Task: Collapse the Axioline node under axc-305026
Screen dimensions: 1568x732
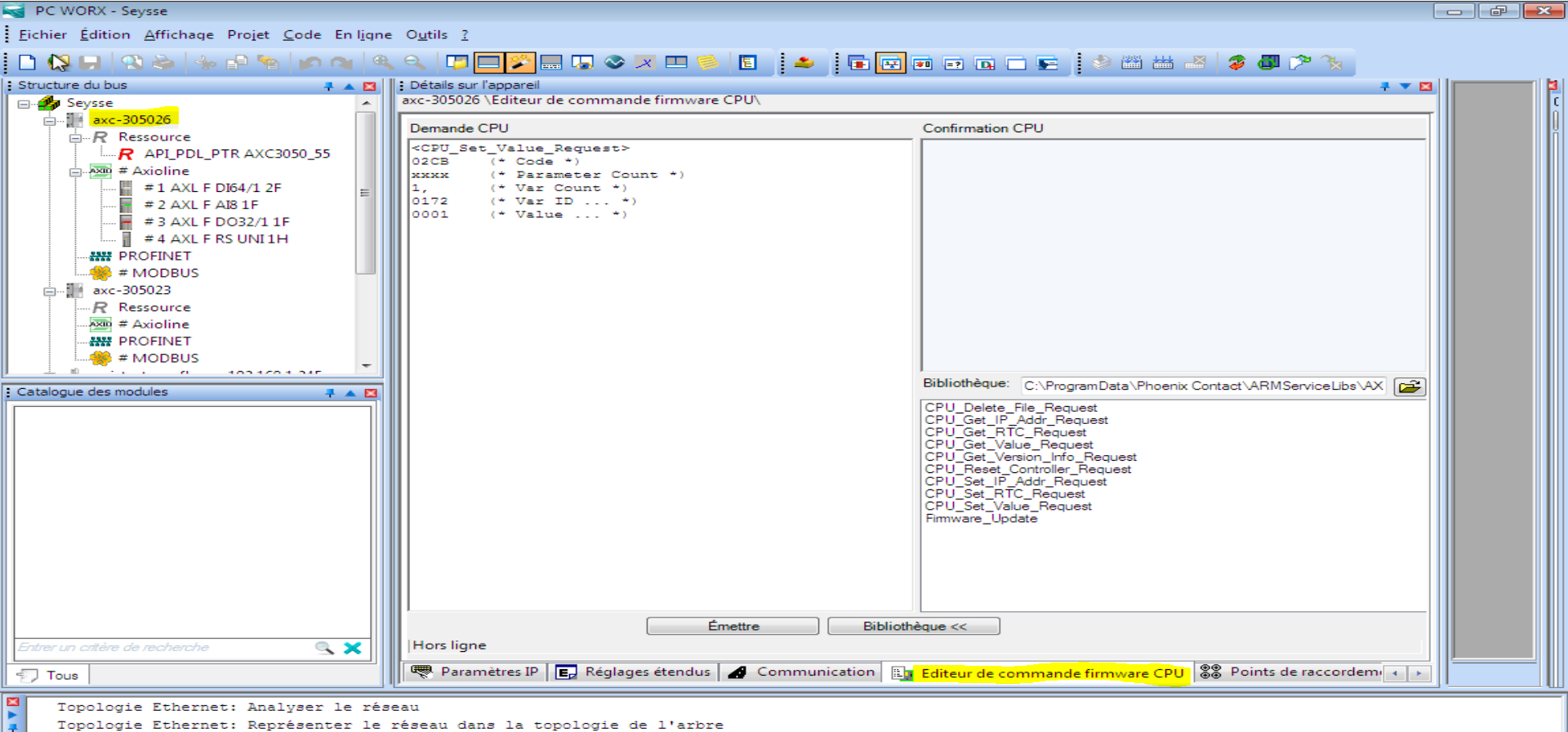Action: tap(75, 172)
